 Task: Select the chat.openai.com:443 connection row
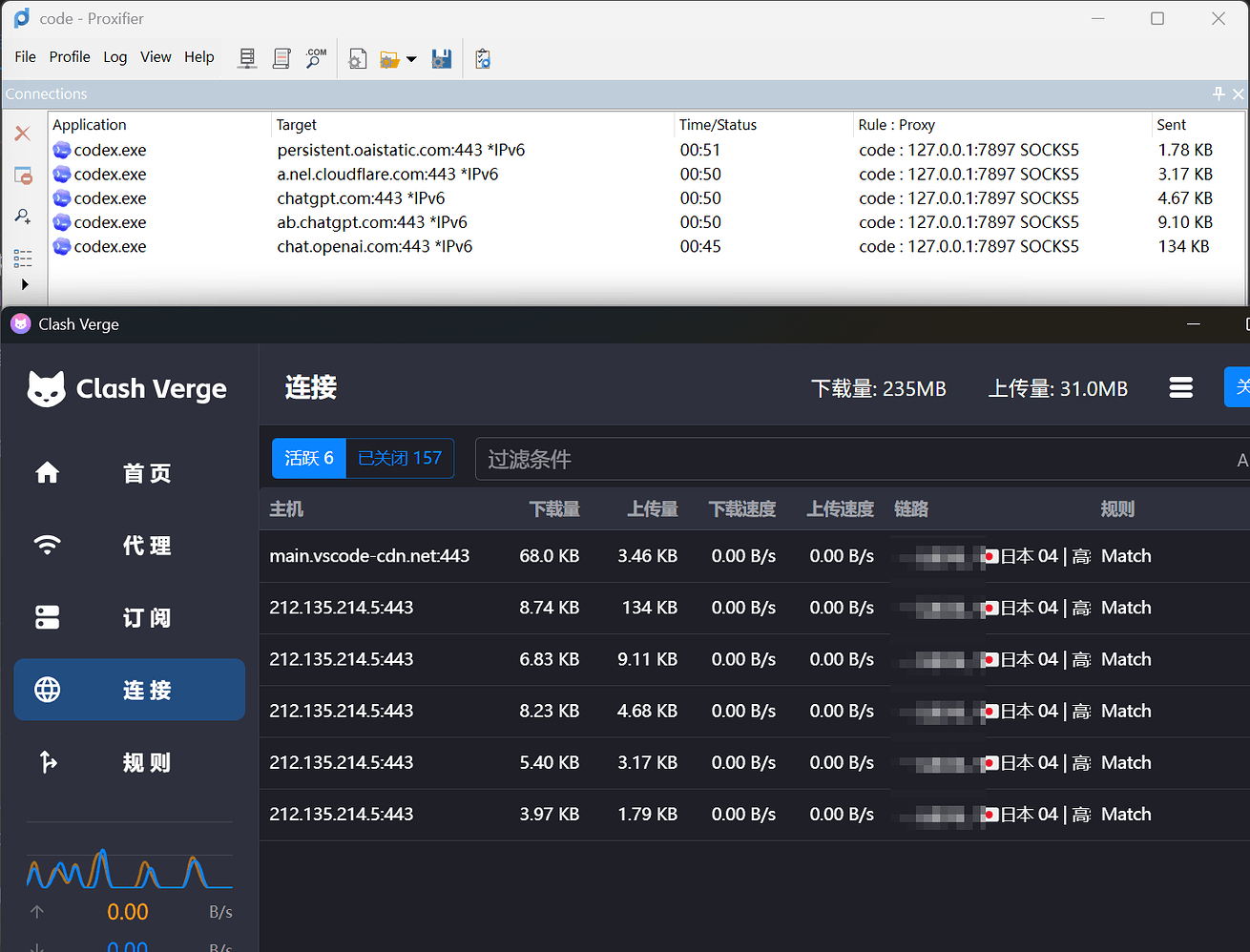pos(647,246)
